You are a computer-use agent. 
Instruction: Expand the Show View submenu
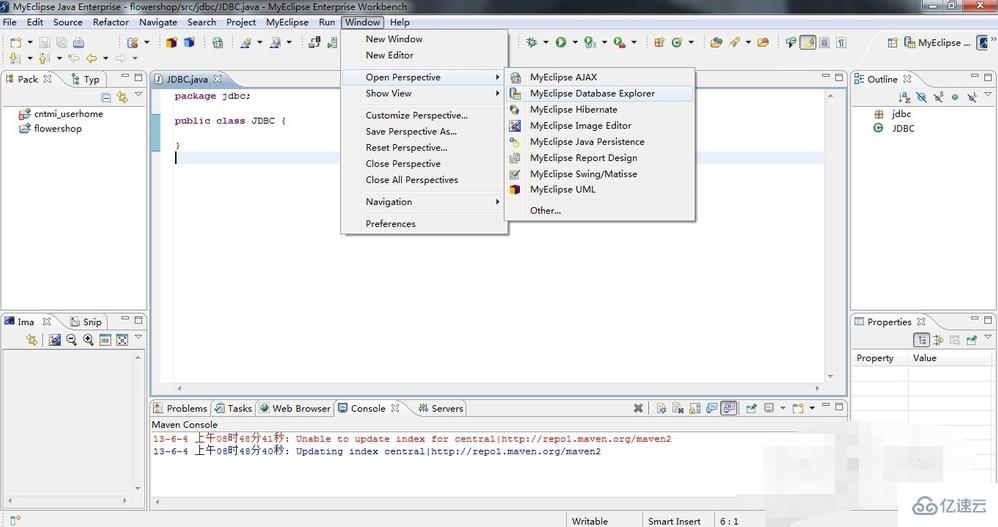click(x=424, y=93)
